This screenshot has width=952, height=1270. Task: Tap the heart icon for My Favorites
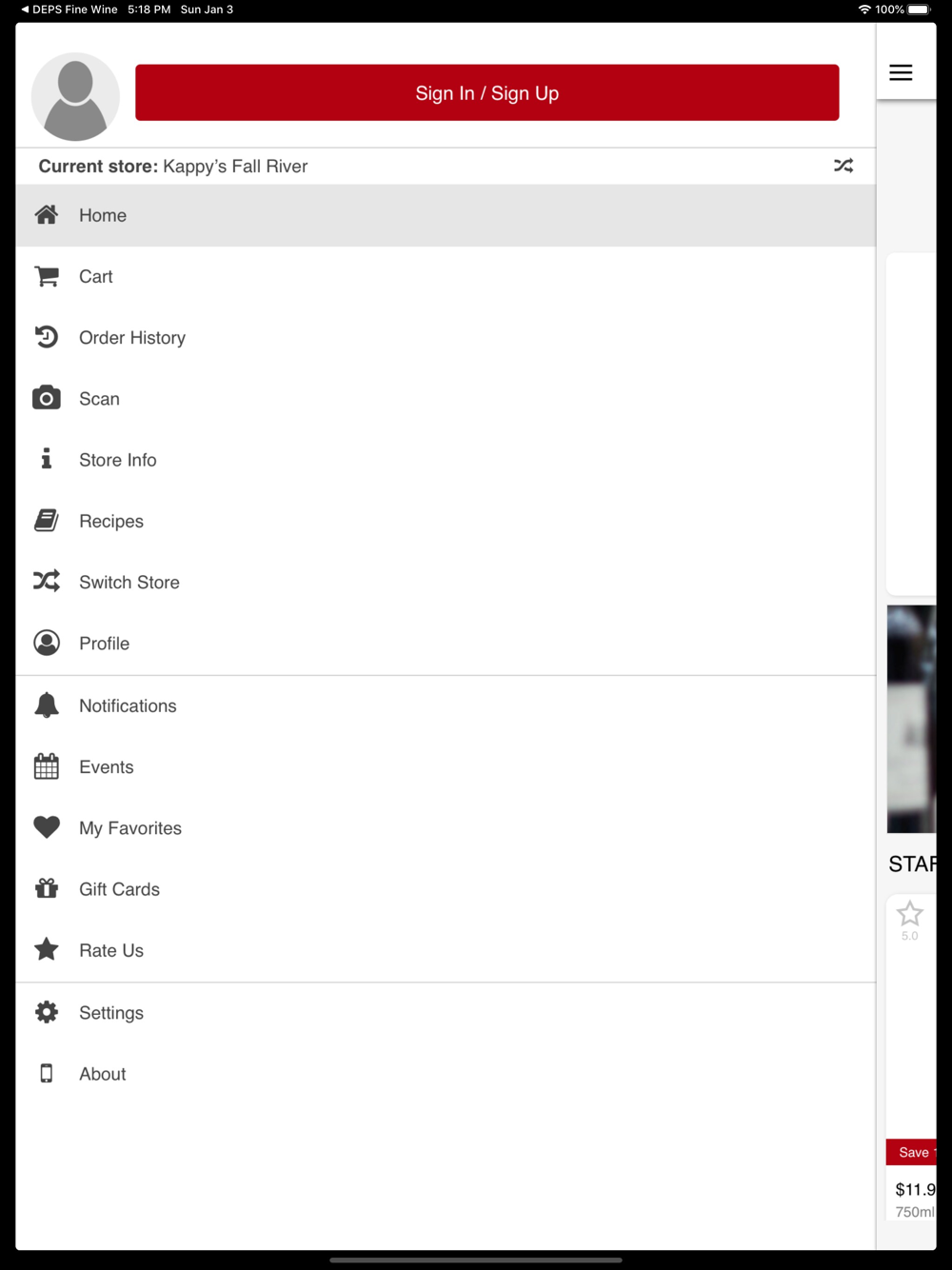coord(47,827)
